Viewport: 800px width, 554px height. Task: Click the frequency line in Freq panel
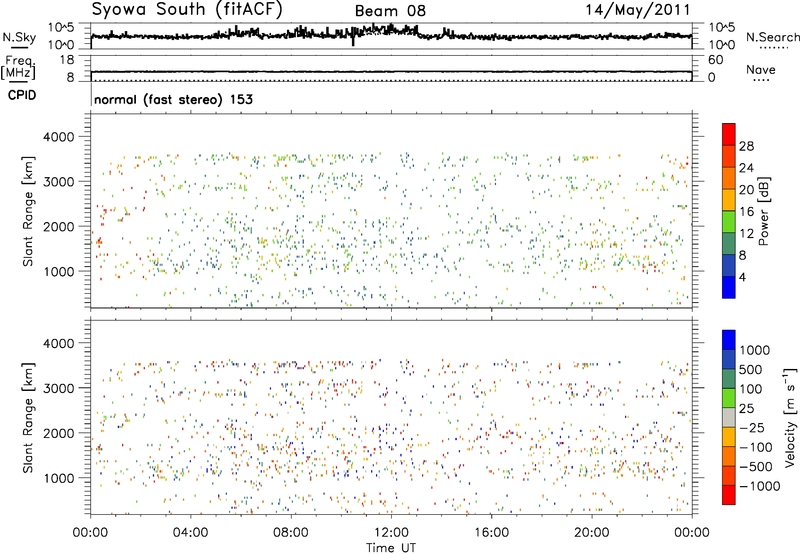click(391, 72)
